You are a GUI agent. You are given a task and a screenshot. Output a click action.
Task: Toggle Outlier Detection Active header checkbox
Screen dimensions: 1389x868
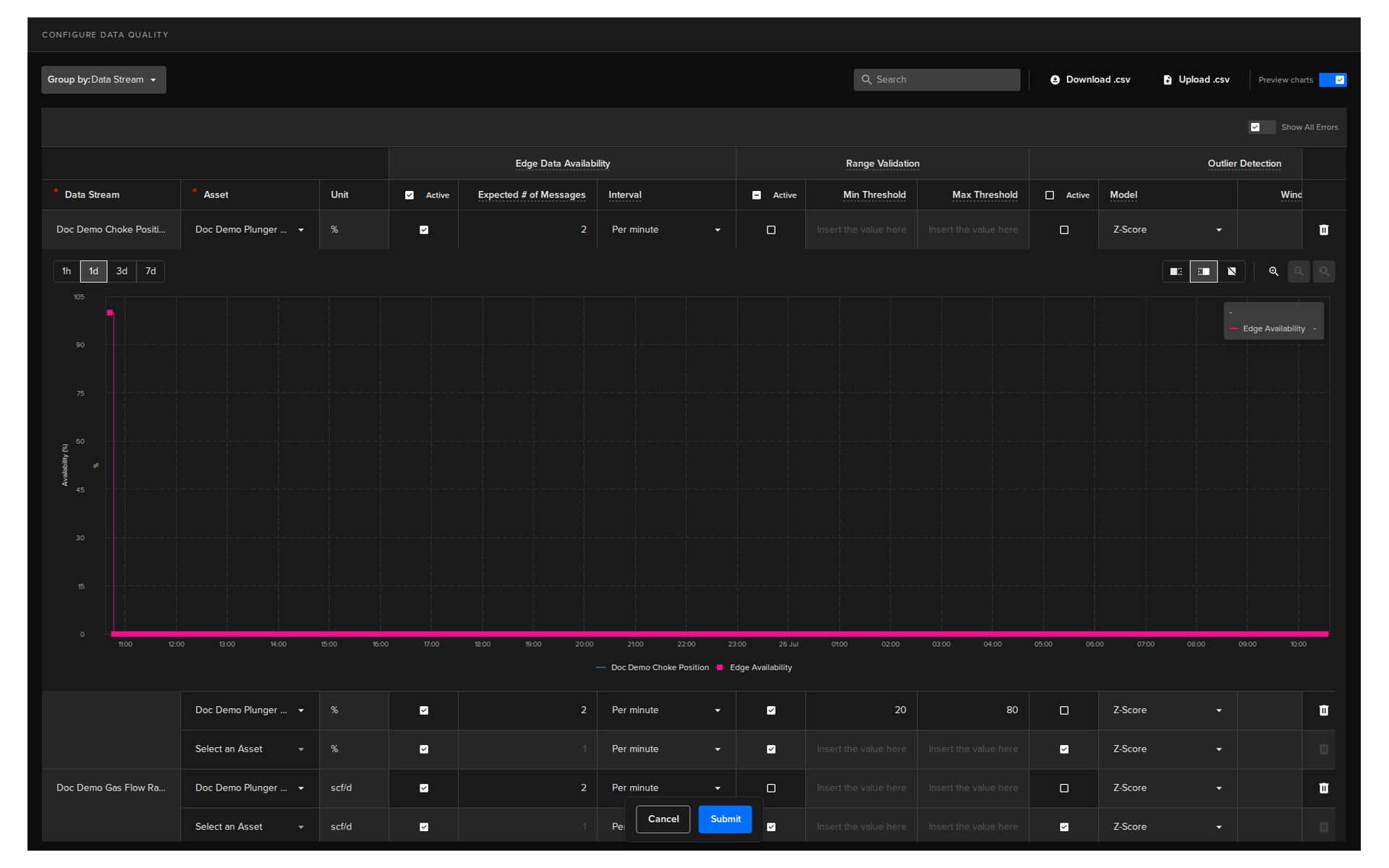[1050, 195]
